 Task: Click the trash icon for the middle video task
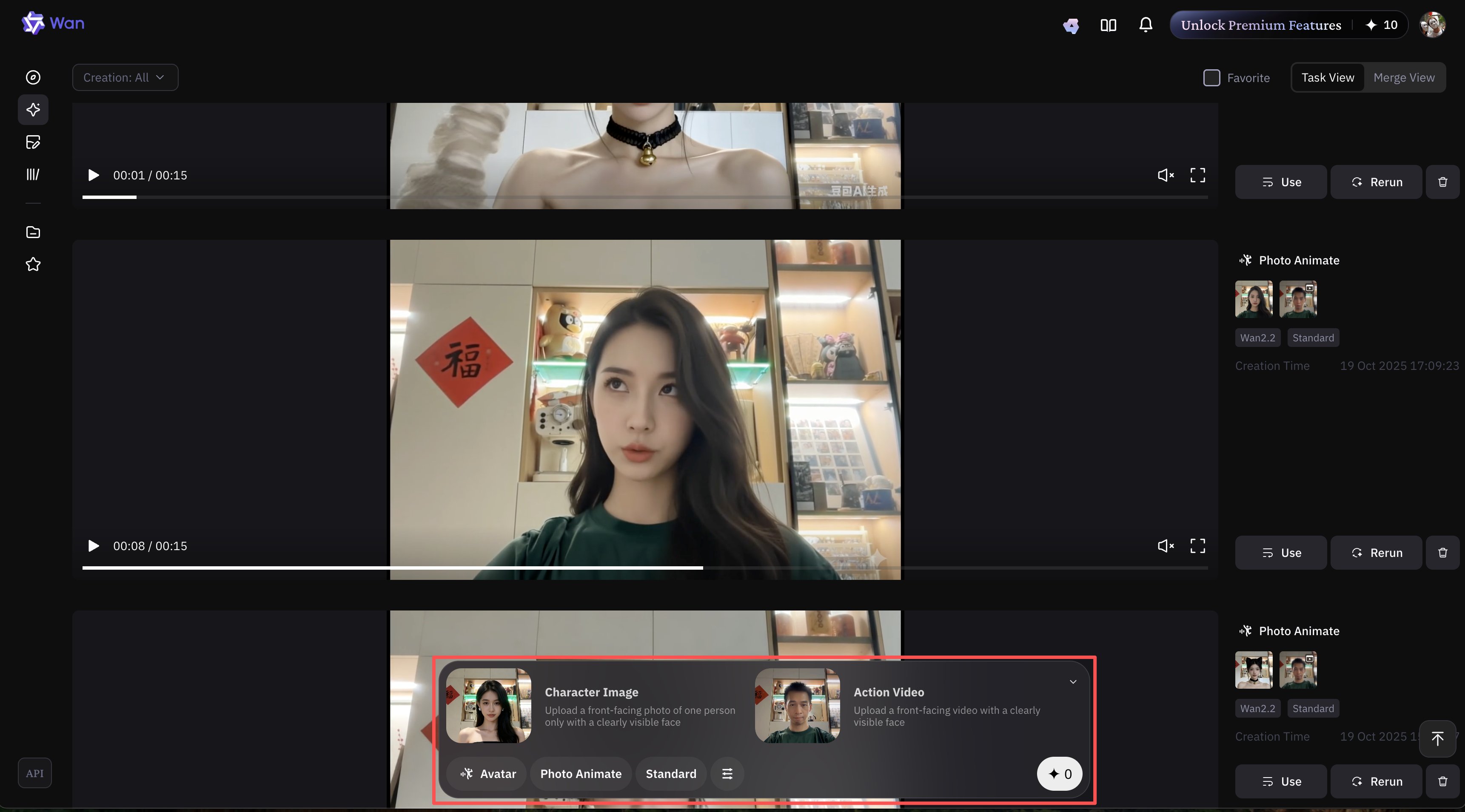[1442, 552]
